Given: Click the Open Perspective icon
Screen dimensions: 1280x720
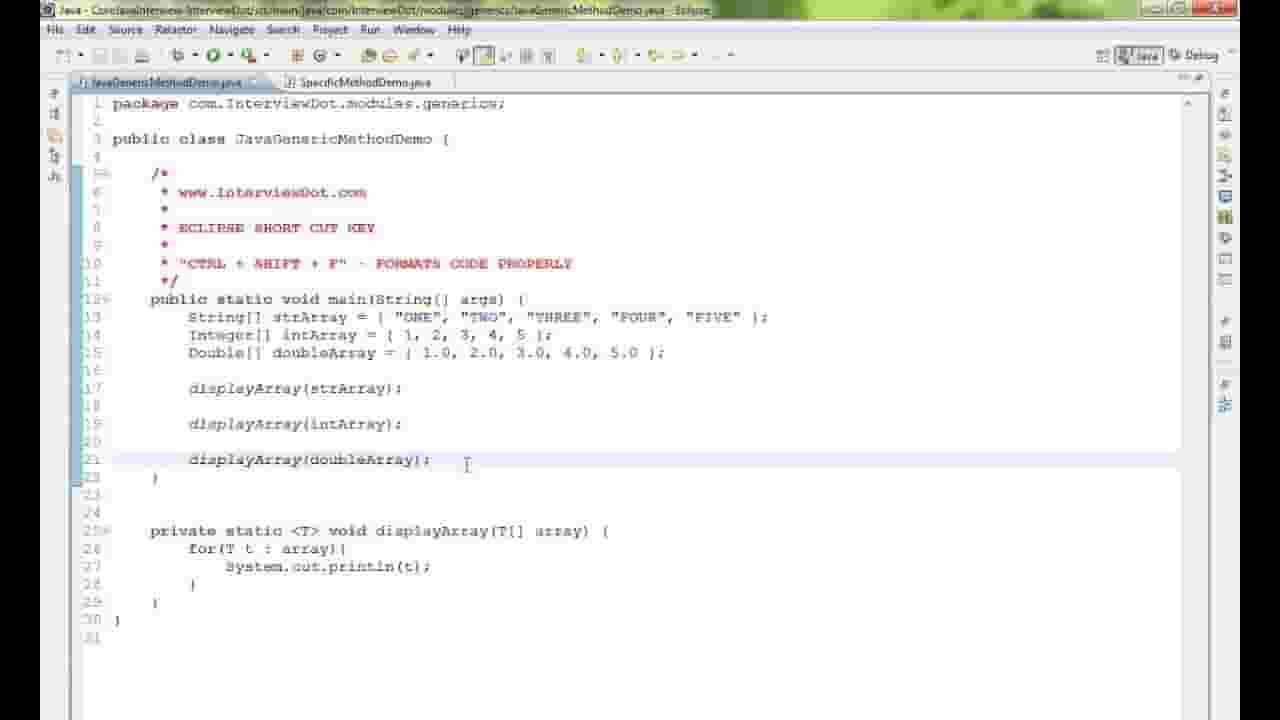Looking at the screenshot, I should 1103,56.
